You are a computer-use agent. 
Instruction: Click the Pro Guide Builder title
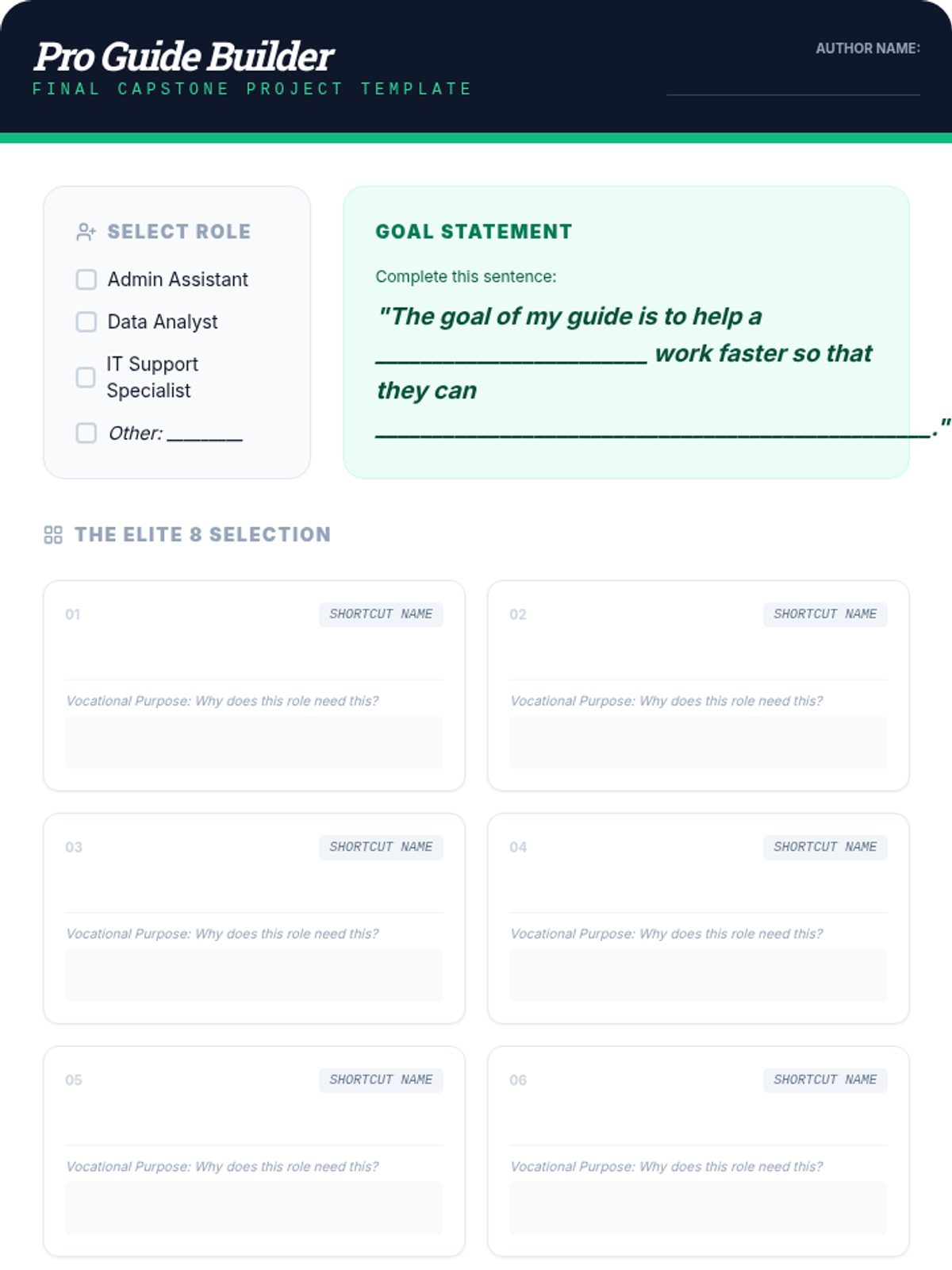pos(184,57)
